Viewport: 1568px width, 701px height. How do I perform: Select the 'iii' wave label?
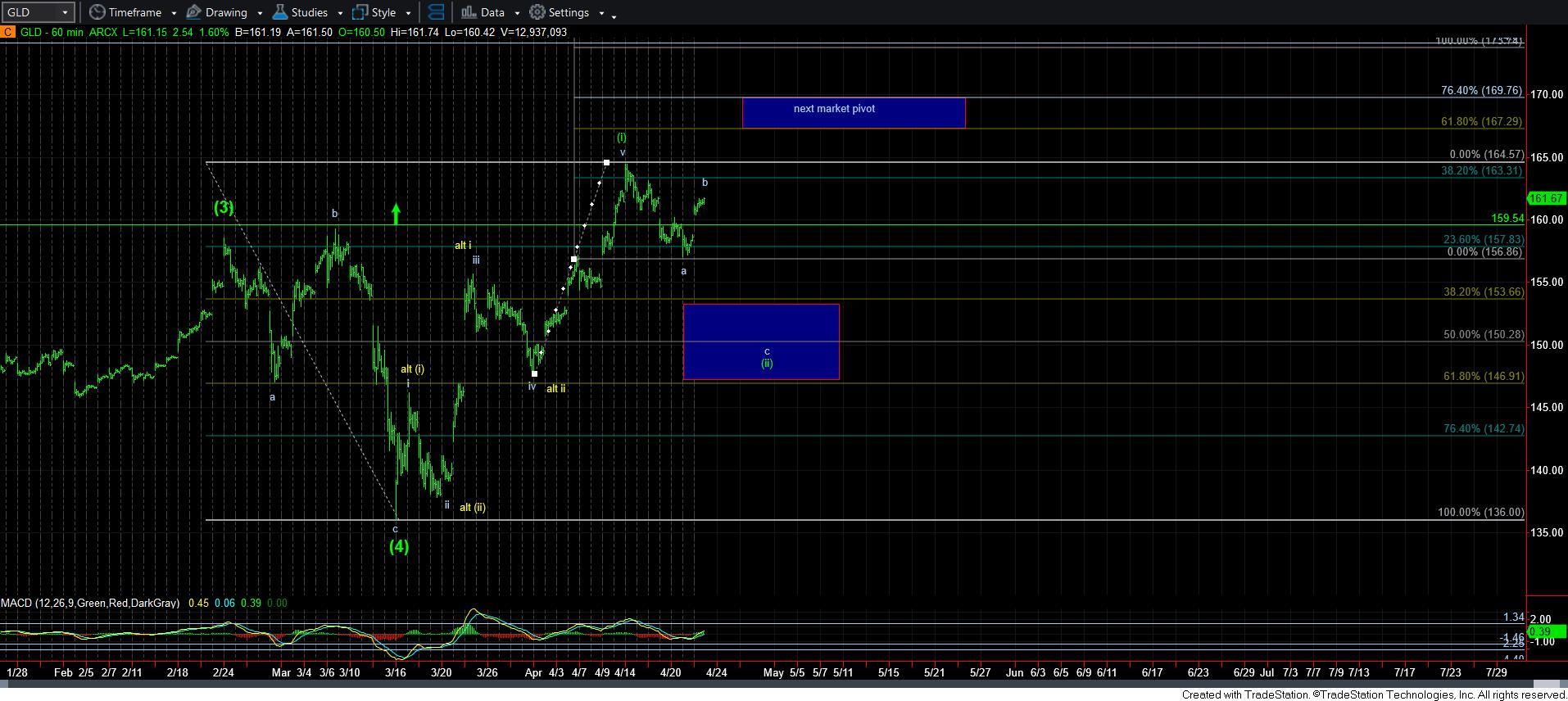pyautogui.click(x=475, y=260)
